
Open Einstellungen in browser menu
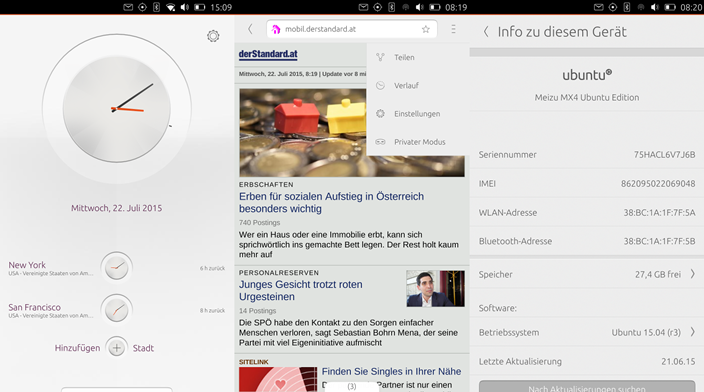coord(418,114)
